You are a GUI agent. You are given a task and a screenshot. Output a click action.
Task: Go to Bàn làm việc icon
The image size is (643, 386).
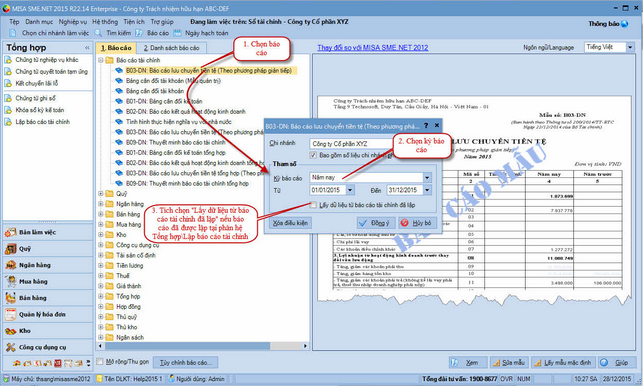[x=10, y=232]
